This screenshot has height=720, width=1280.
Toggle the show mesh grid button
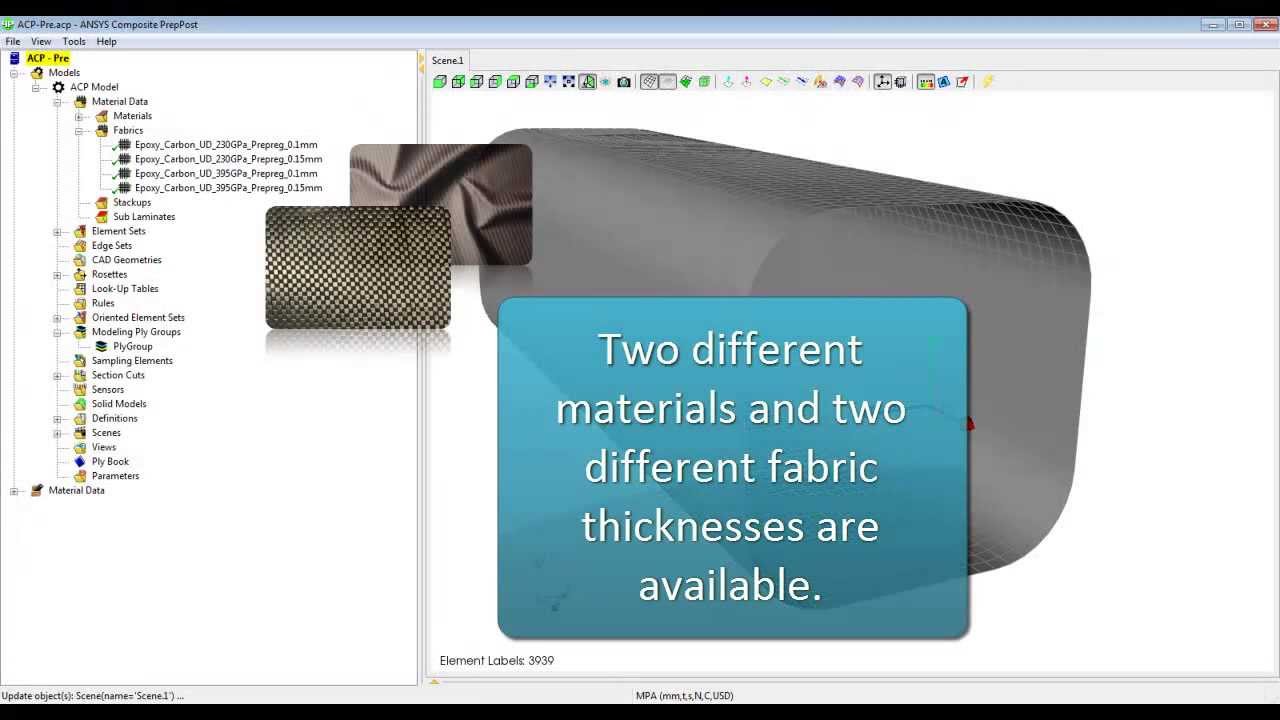click(x=649, y=82)
